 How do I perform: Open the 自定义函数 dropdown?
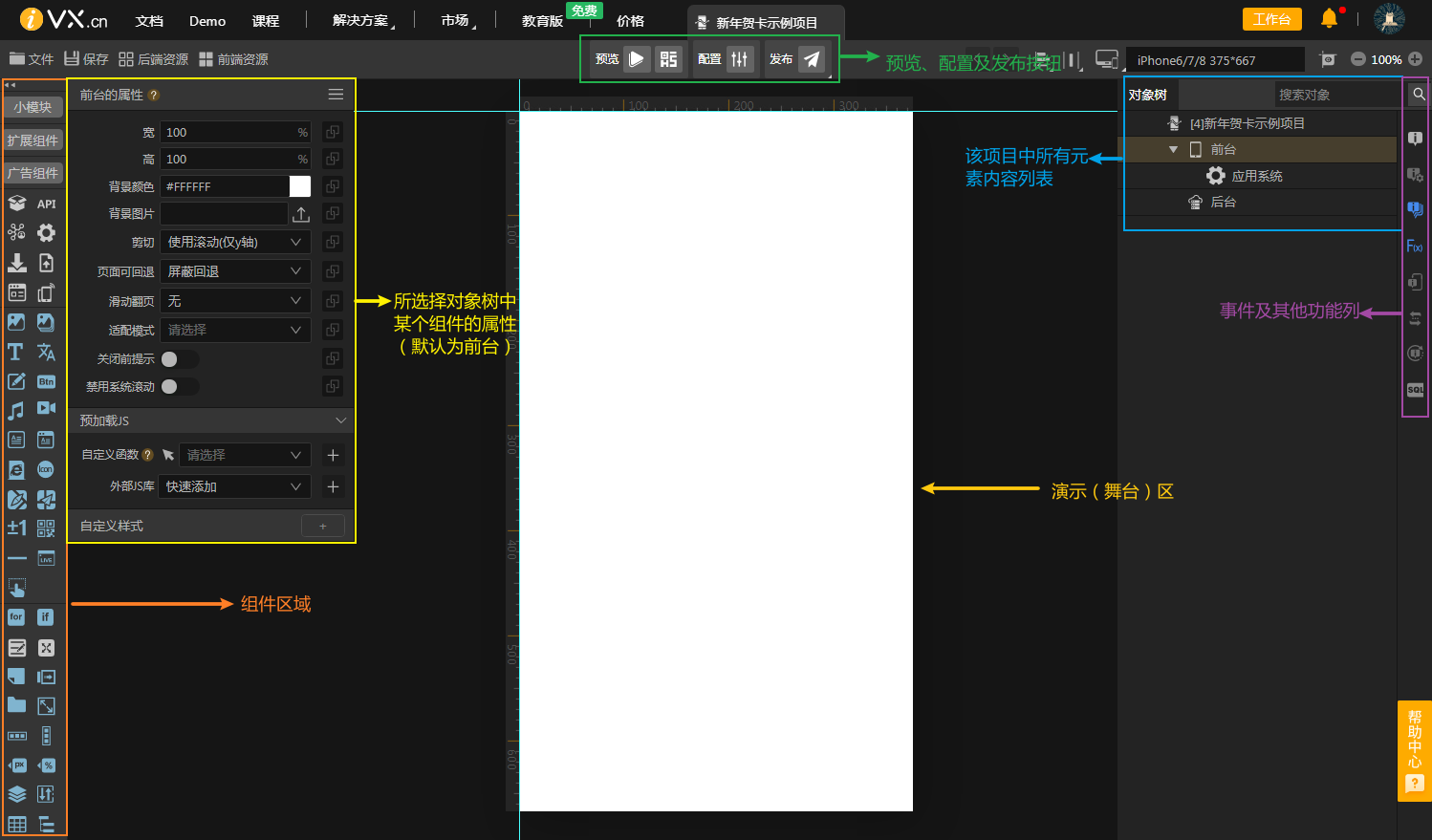pyautogui.click(x=245, y=455)
